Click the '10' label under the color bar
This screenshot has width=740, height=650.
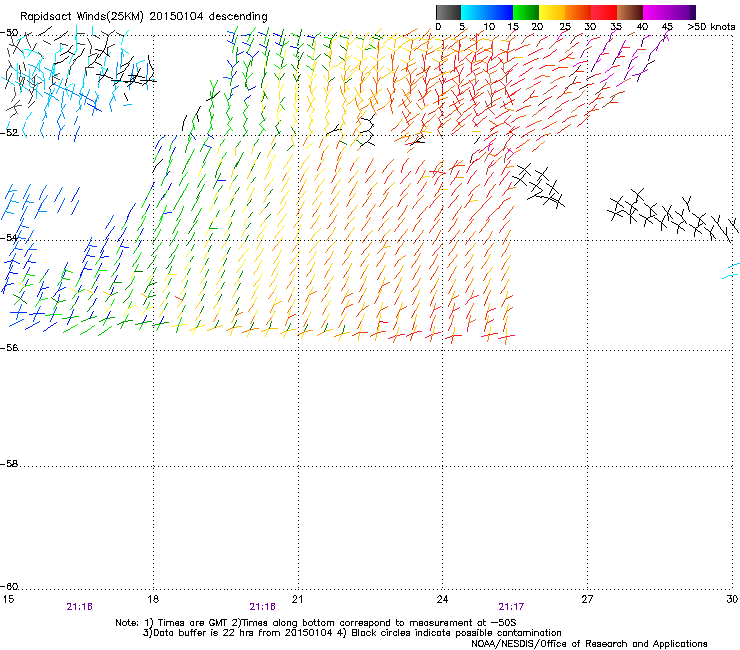[x=489, y=27]
